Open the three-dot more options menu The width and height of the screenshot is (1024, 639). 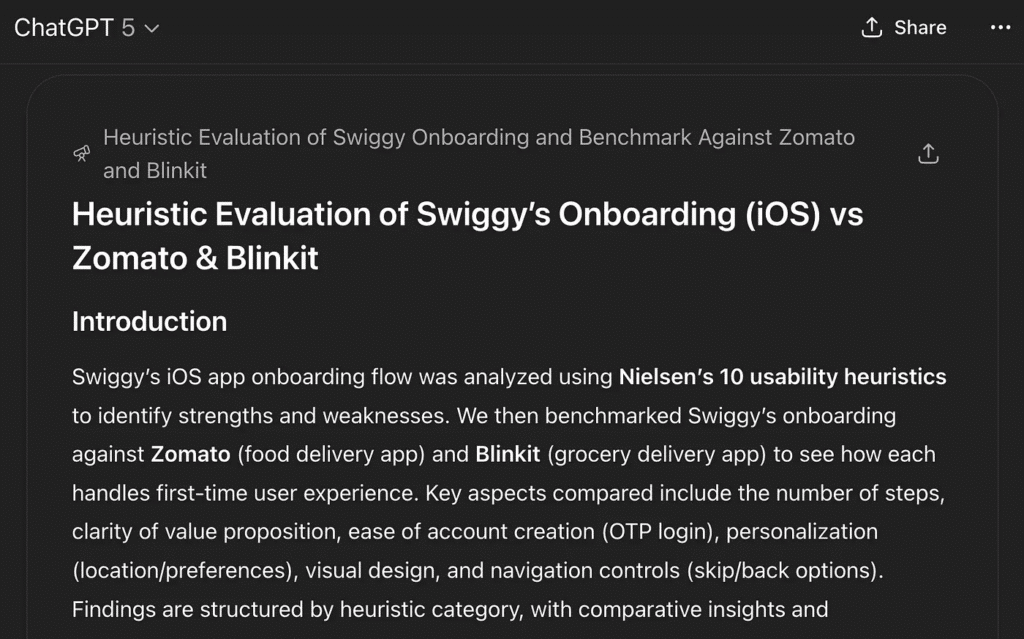(1000, 27)
